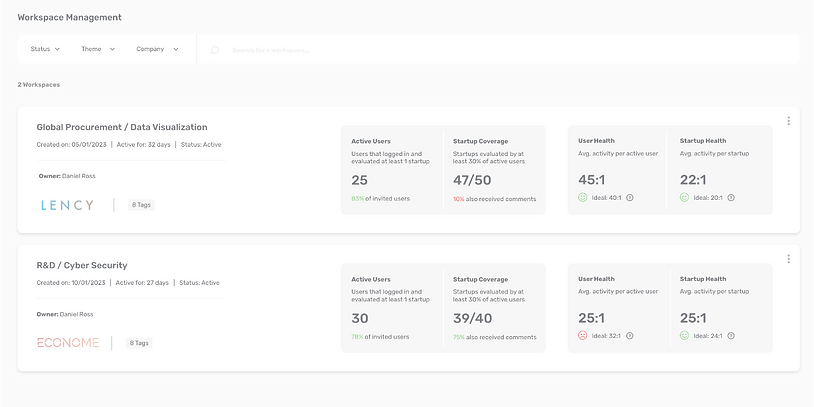This screenshot has width=814, height=407.
Task: Click the Active Users value 30
Action: 360,318
